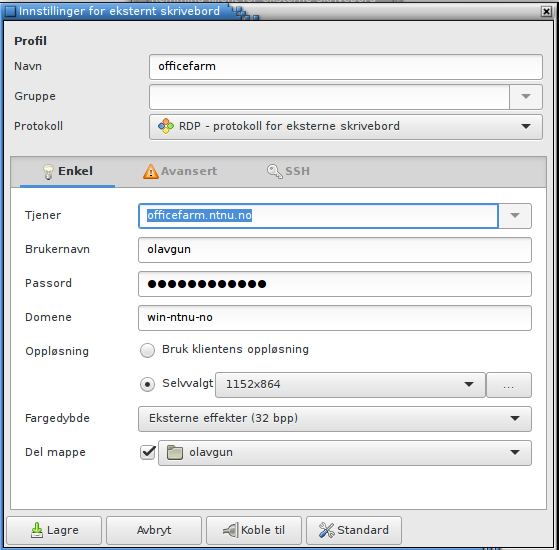The image size is (559, 550).
Task: Click into the Brukernavn input field
Action: pos(335,250)
